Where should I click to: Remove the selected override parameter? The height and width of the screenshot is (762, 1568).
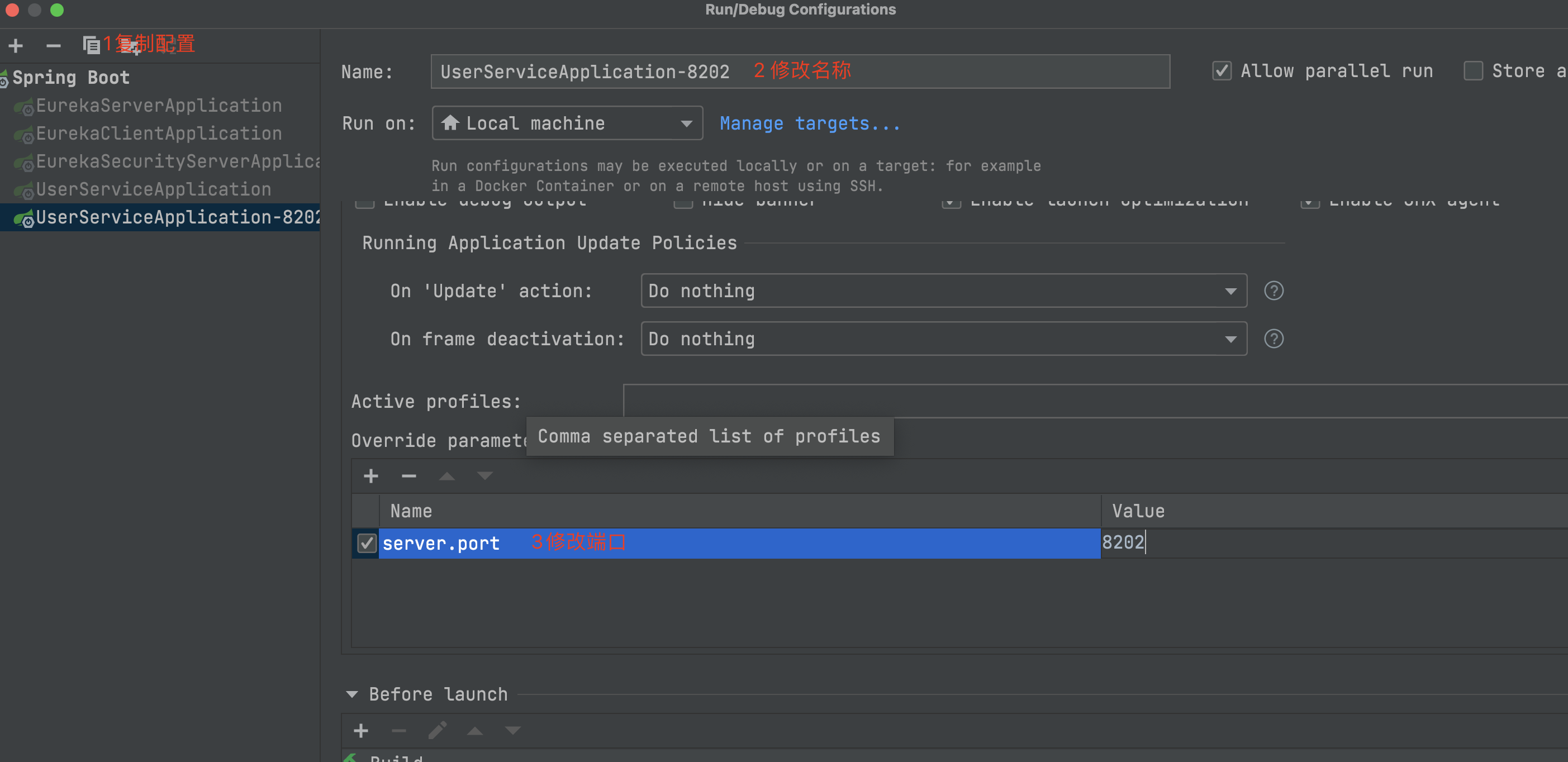[x=408, y=476]
